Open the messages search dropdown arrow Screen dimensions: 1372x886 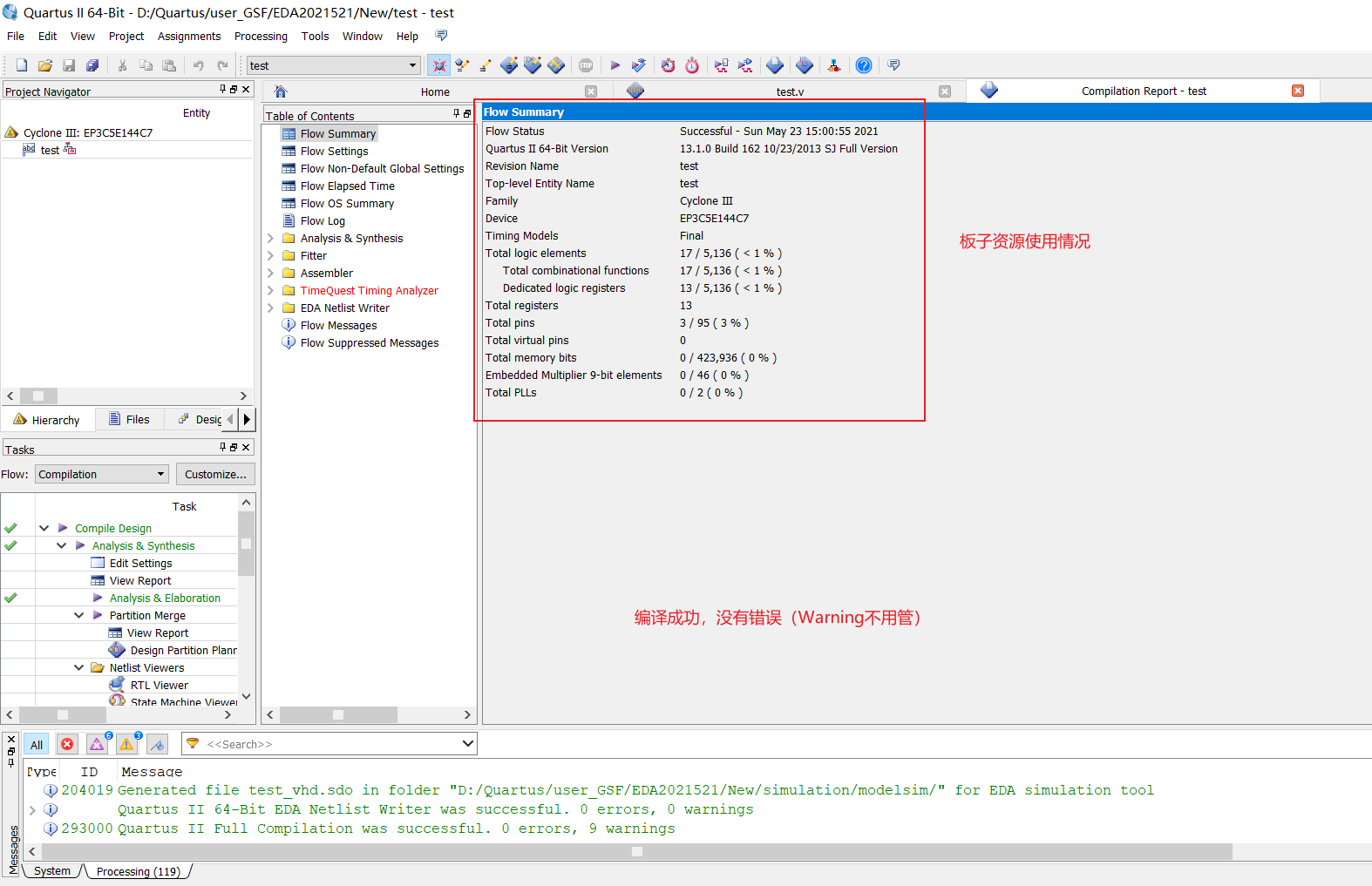pyautogui.click(x=467, y=743)
